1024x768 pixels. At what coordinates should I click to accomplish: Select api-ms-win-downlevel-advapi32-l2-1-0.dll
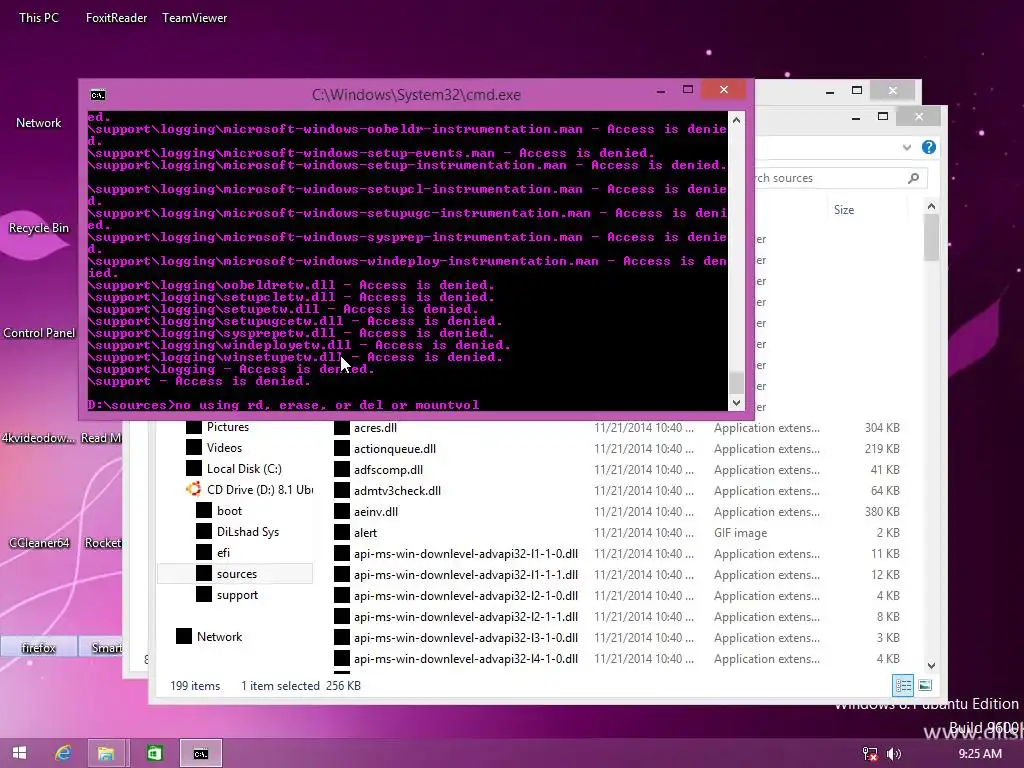pyautogui.click(x=466, y=596)
